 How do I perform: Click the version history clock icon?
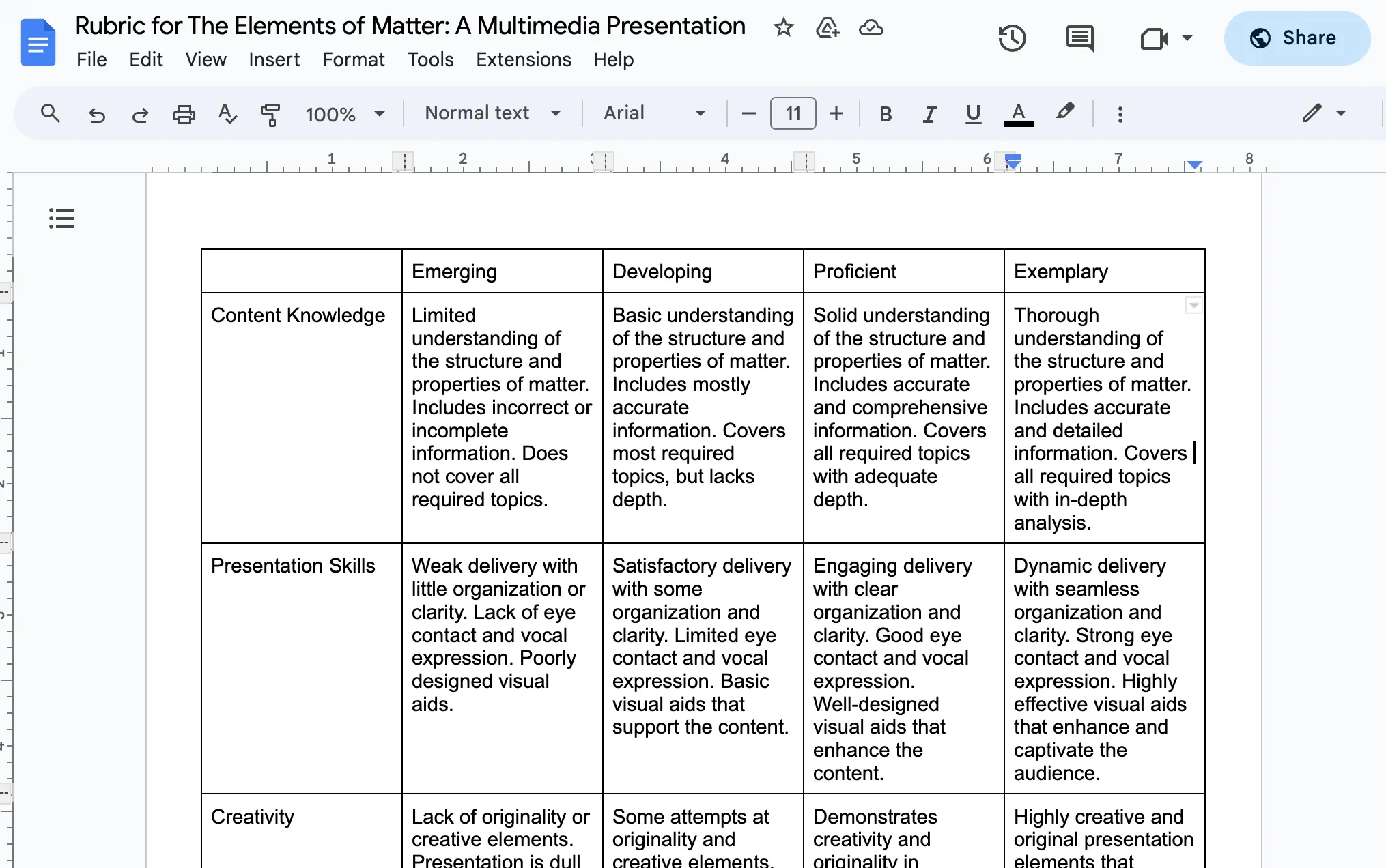point(1012,38)
